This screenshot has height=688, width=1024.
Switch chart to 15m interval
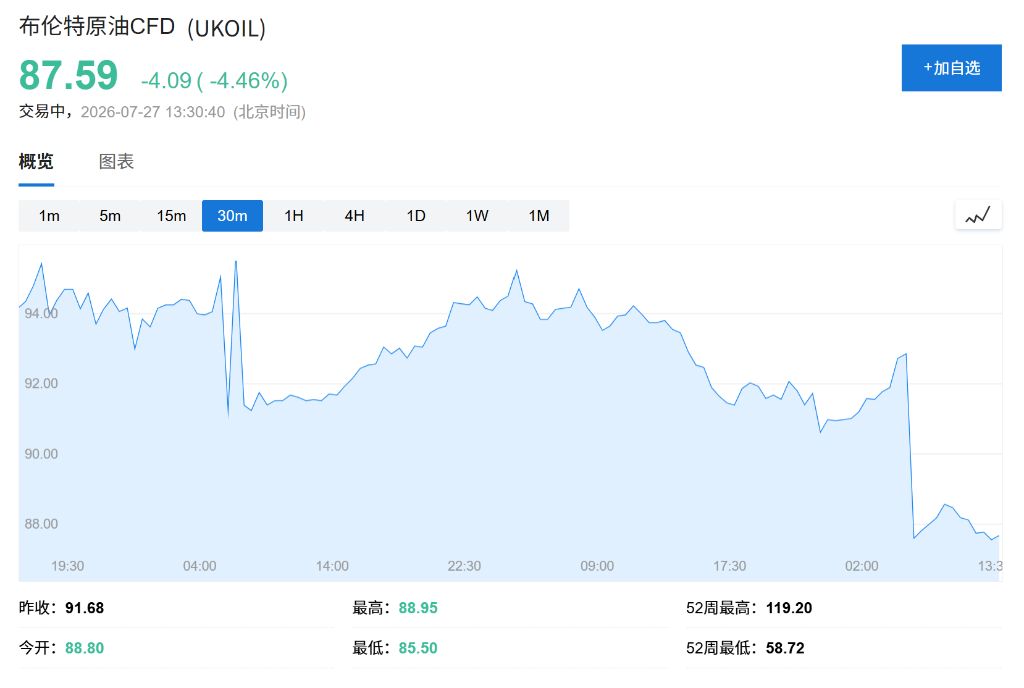[171, 216]
